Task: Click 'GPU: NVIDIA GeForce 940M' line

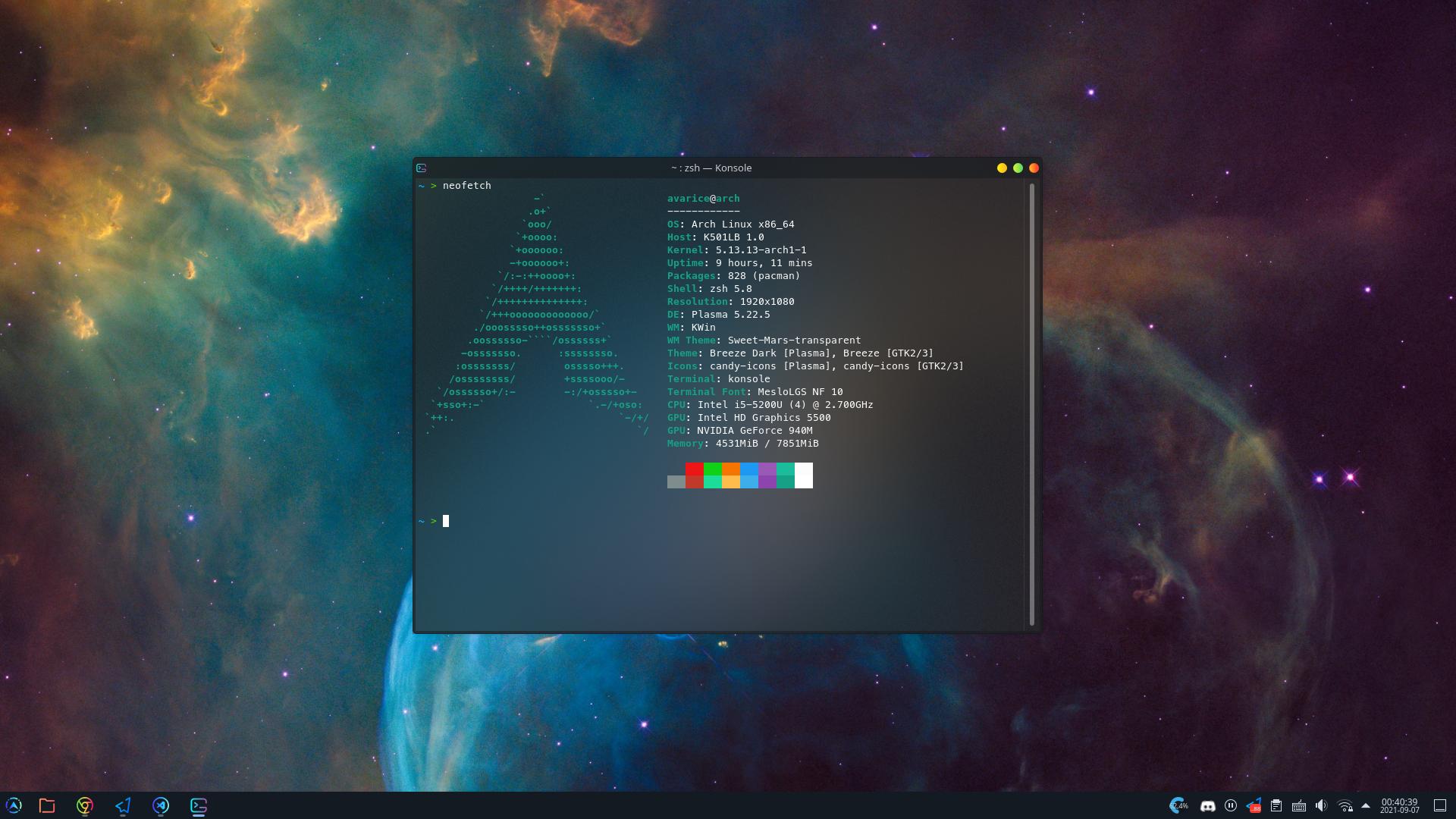Action: click(740, 431)
